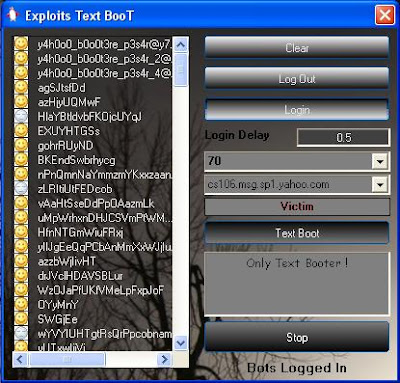400x383 pixels.
Task: Click the Login Delay field showing 0.5
Action: tap(343, 137)
